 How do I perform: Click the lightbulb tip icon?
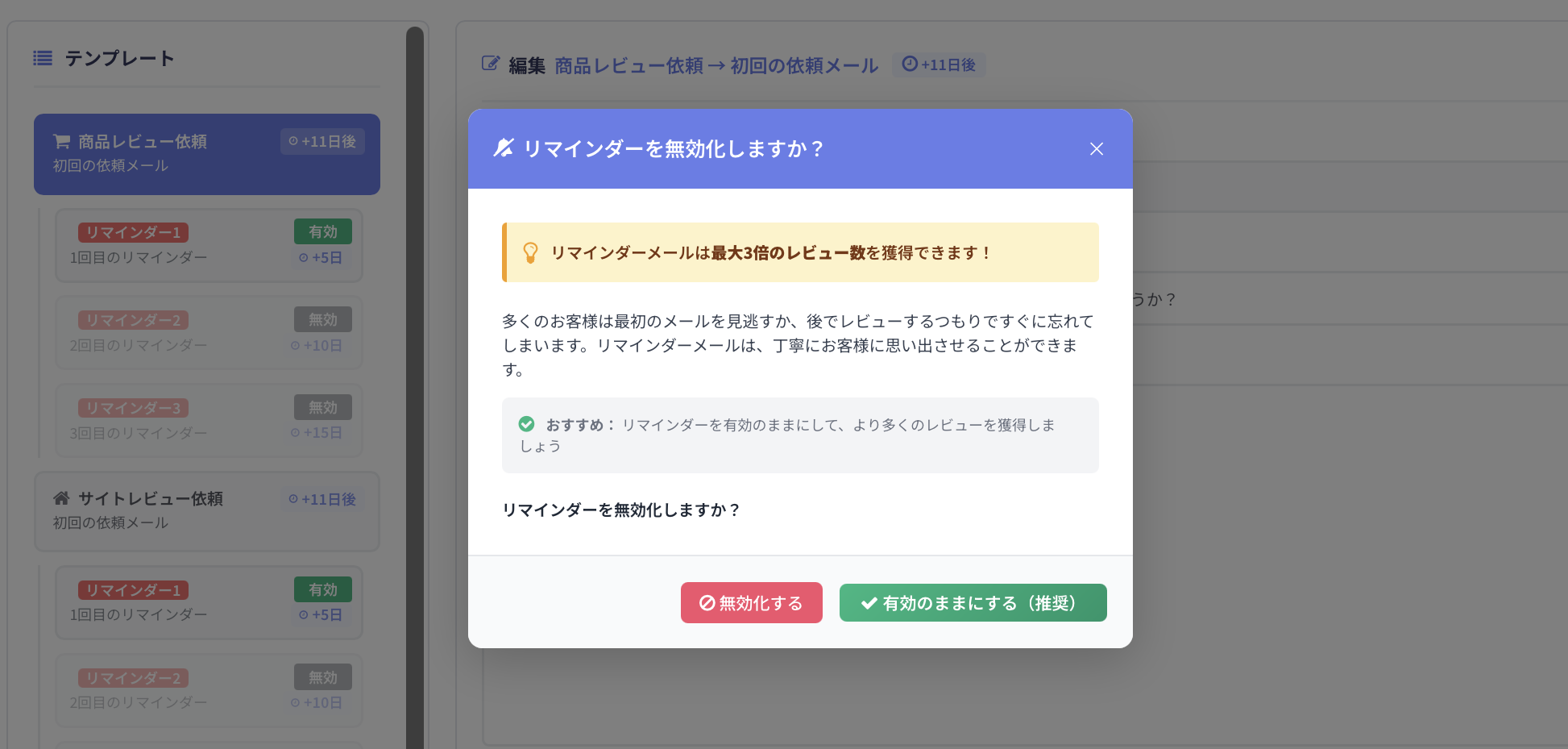click(x=530, y=252)
